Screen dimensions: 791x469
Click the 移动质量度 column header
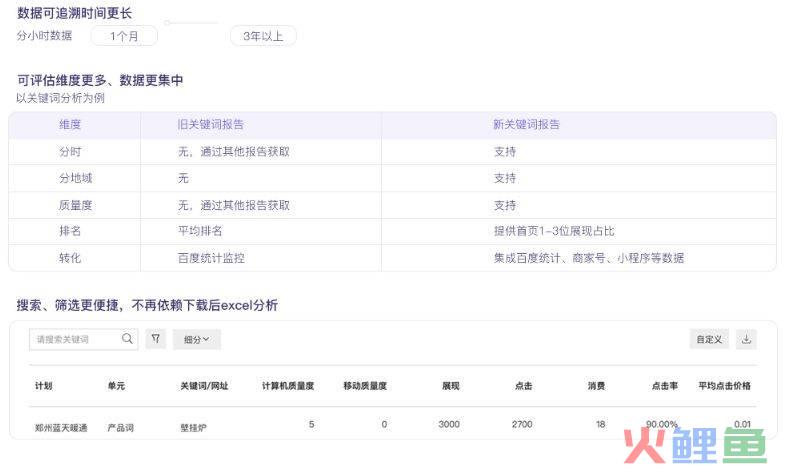click(x=365, y=386)
